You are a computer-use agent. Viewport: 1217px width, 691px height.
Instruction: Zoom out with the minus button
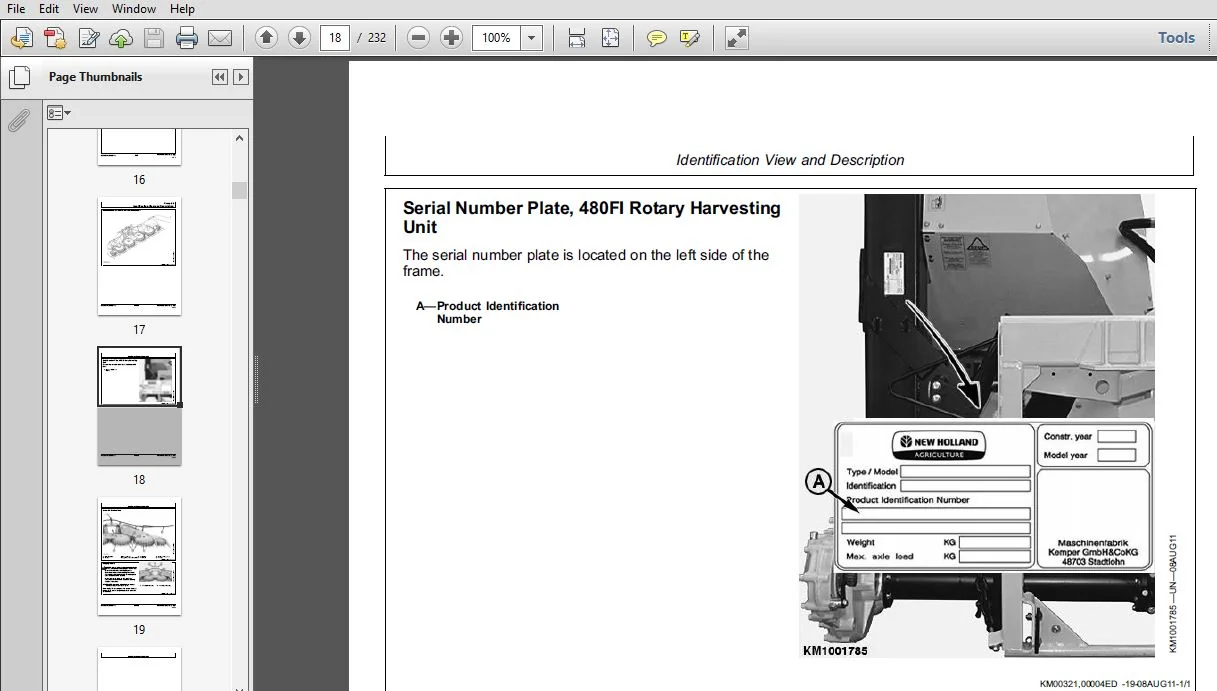[419, 38]
